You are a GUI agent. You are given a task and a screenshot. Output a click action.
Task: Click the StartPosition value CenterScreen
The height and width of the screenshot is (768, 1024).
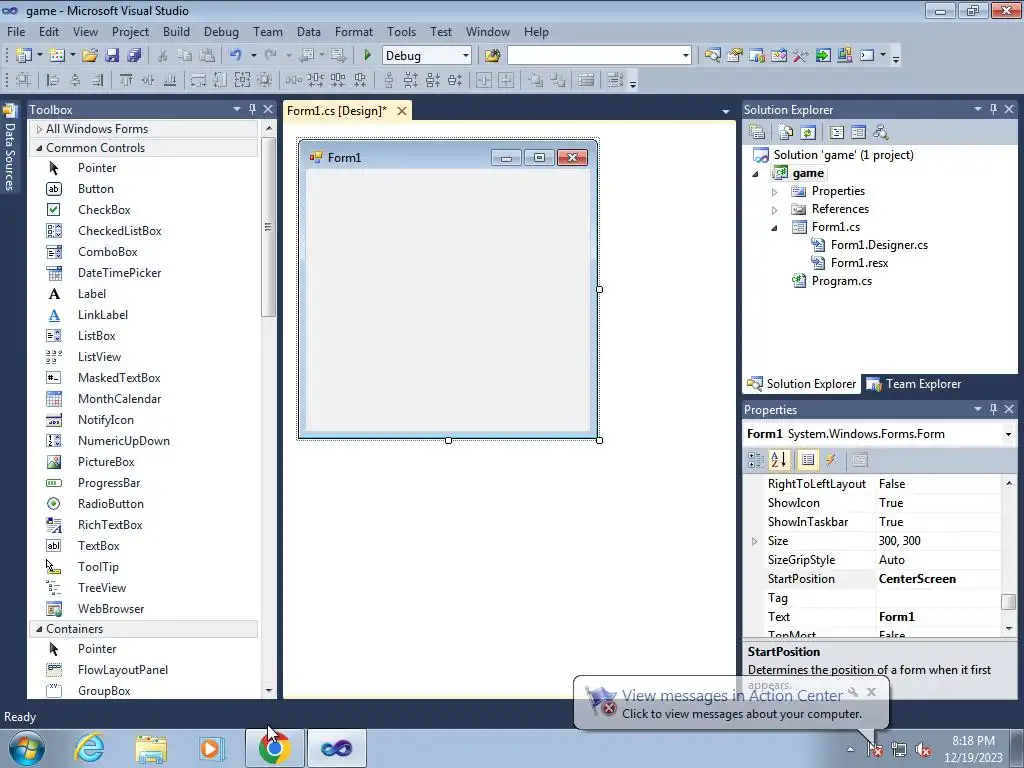917,579
